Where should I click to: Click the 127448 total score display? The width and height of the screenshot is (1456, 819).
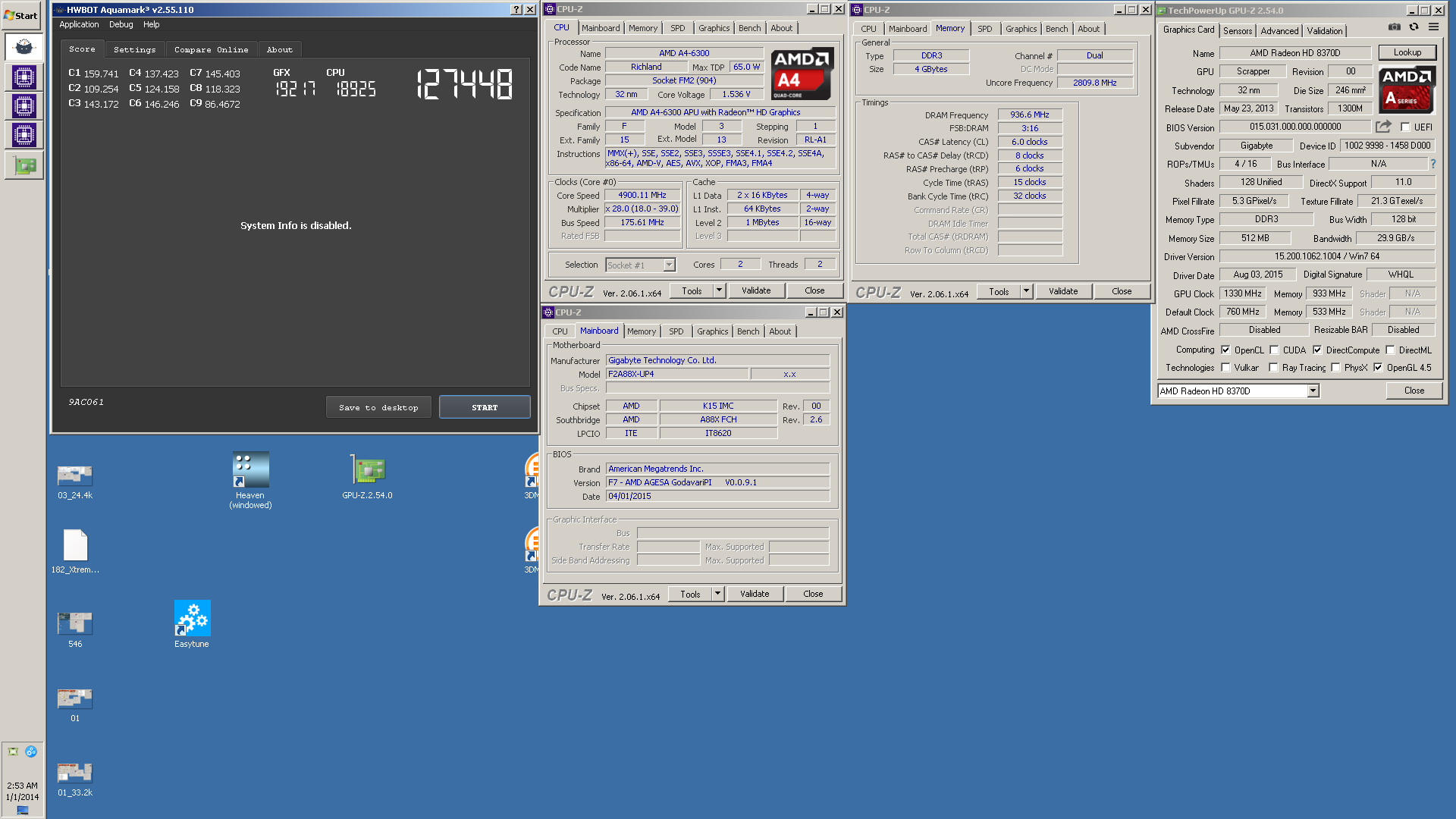[465, 84]
